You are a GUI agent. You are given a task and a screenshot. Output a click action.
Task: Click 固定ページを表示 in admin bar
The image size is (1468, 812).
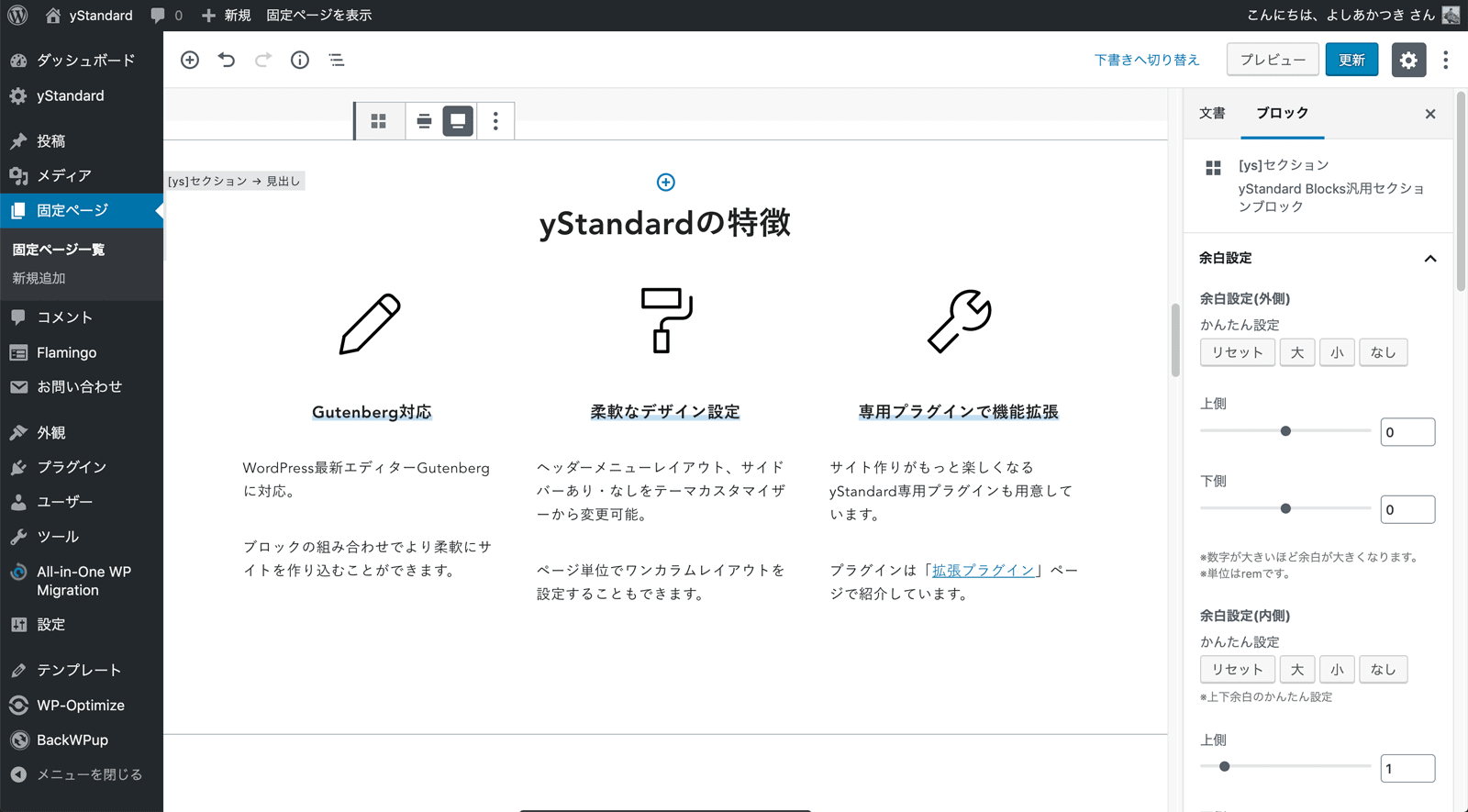coord(319,16)
